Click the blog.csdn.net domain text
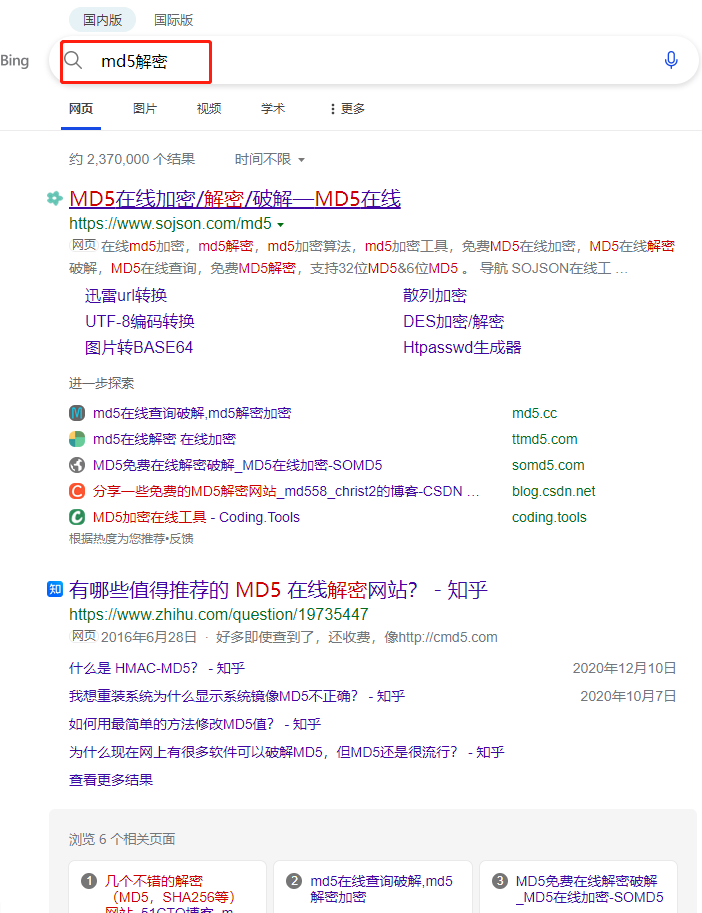This screenshot has width=702, height=913. pyautogui.click(x=554, y=491)
